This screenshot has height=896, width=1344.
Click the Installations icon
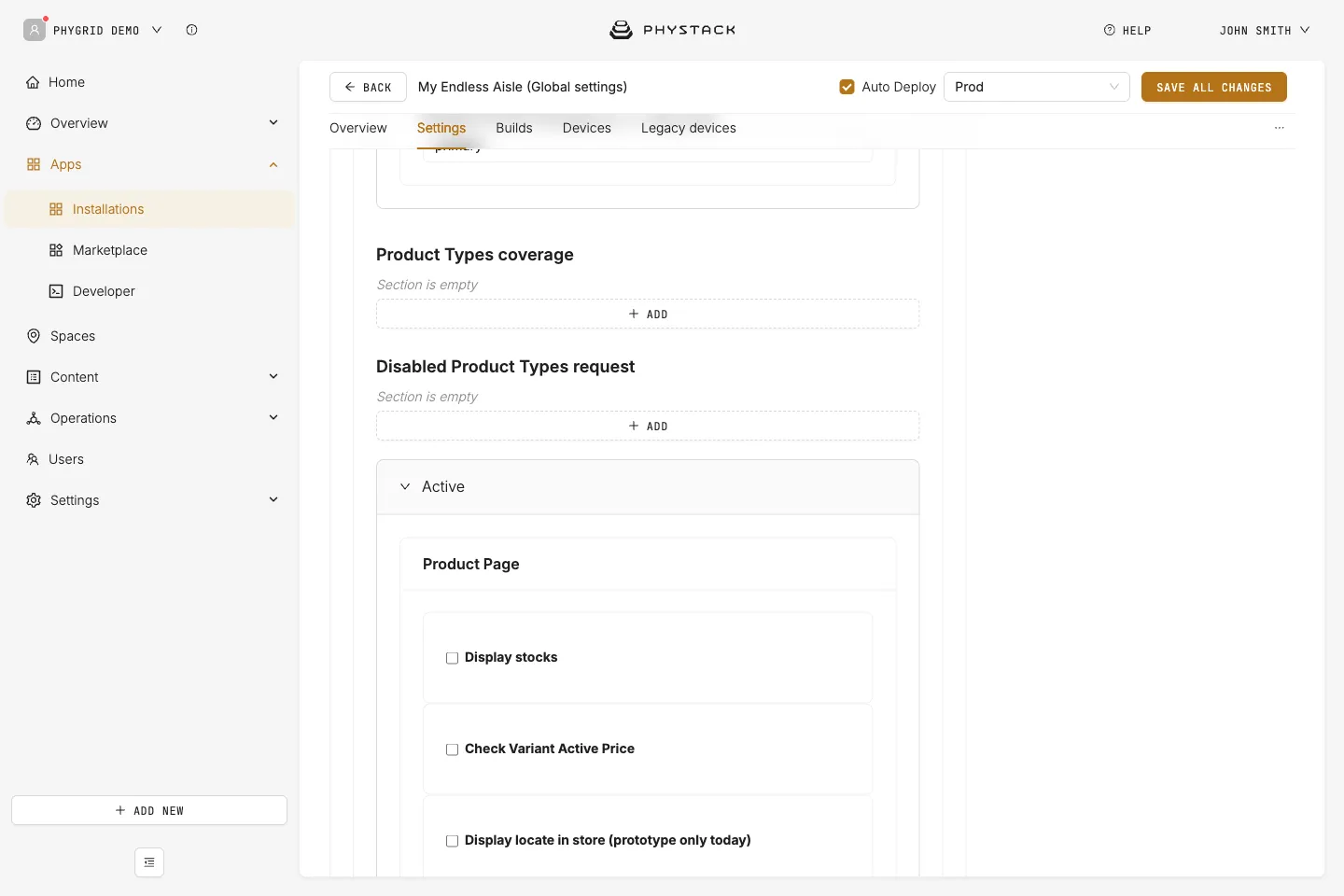56,209
